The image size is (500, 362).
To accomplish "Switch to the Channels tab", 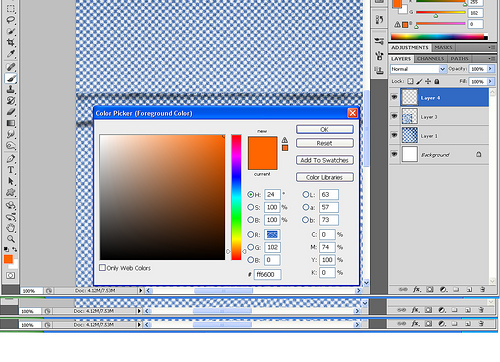I will (430, 59).
